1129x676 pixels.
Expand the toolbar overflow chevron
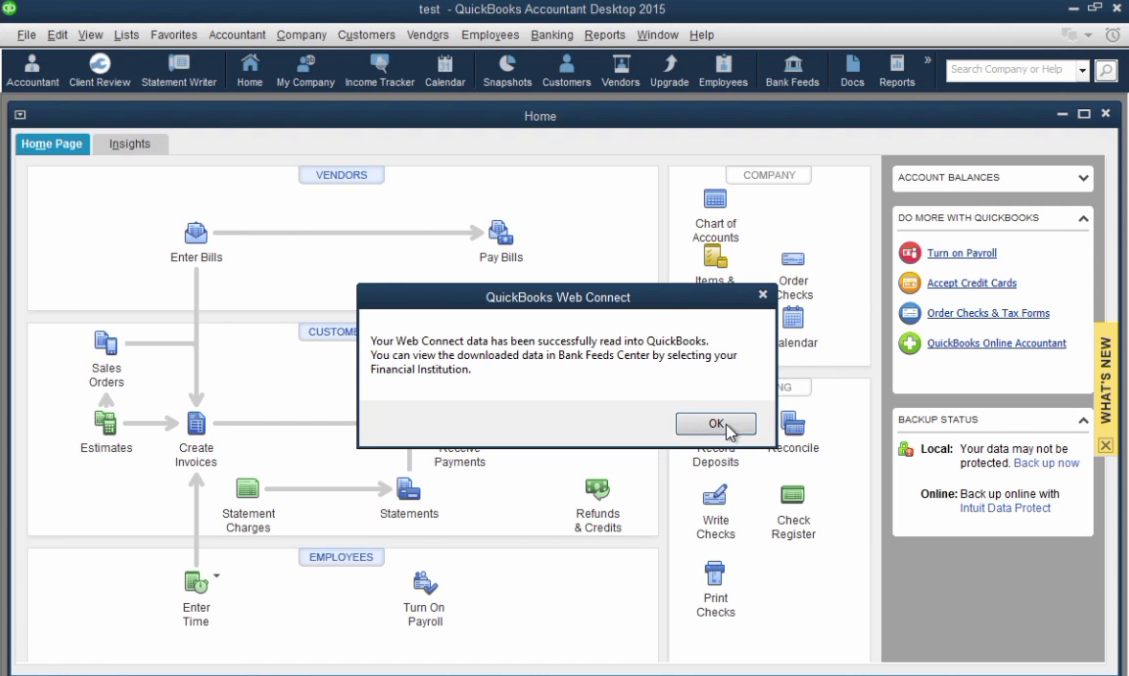(927, 60)
